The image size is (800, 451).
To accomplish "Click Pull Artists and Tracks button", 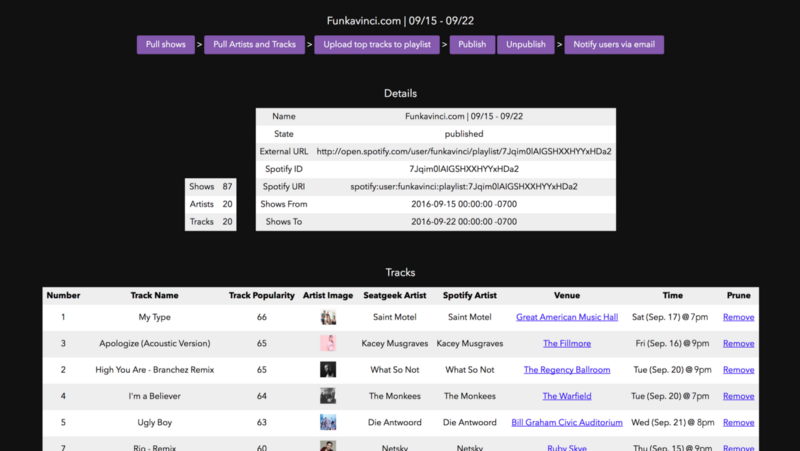I will click(x=254, y=44).
